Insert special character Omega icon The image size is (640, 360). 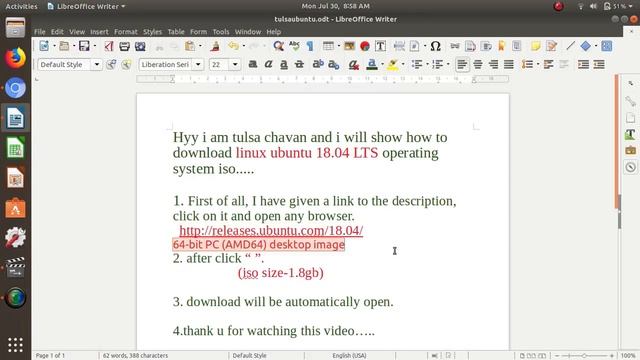436,46
